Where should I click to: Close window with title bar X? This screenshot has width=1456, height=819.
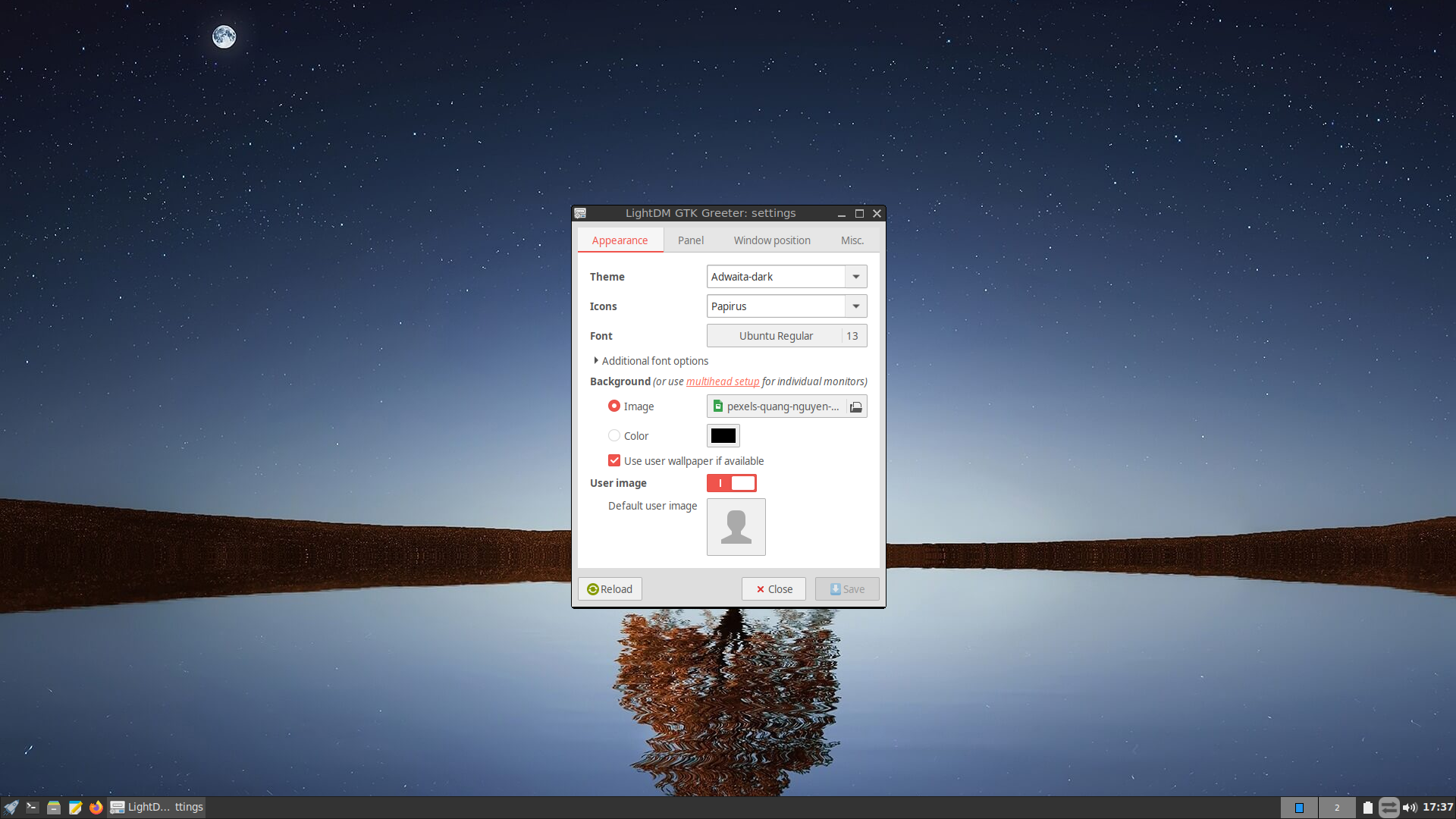point(877,214)
